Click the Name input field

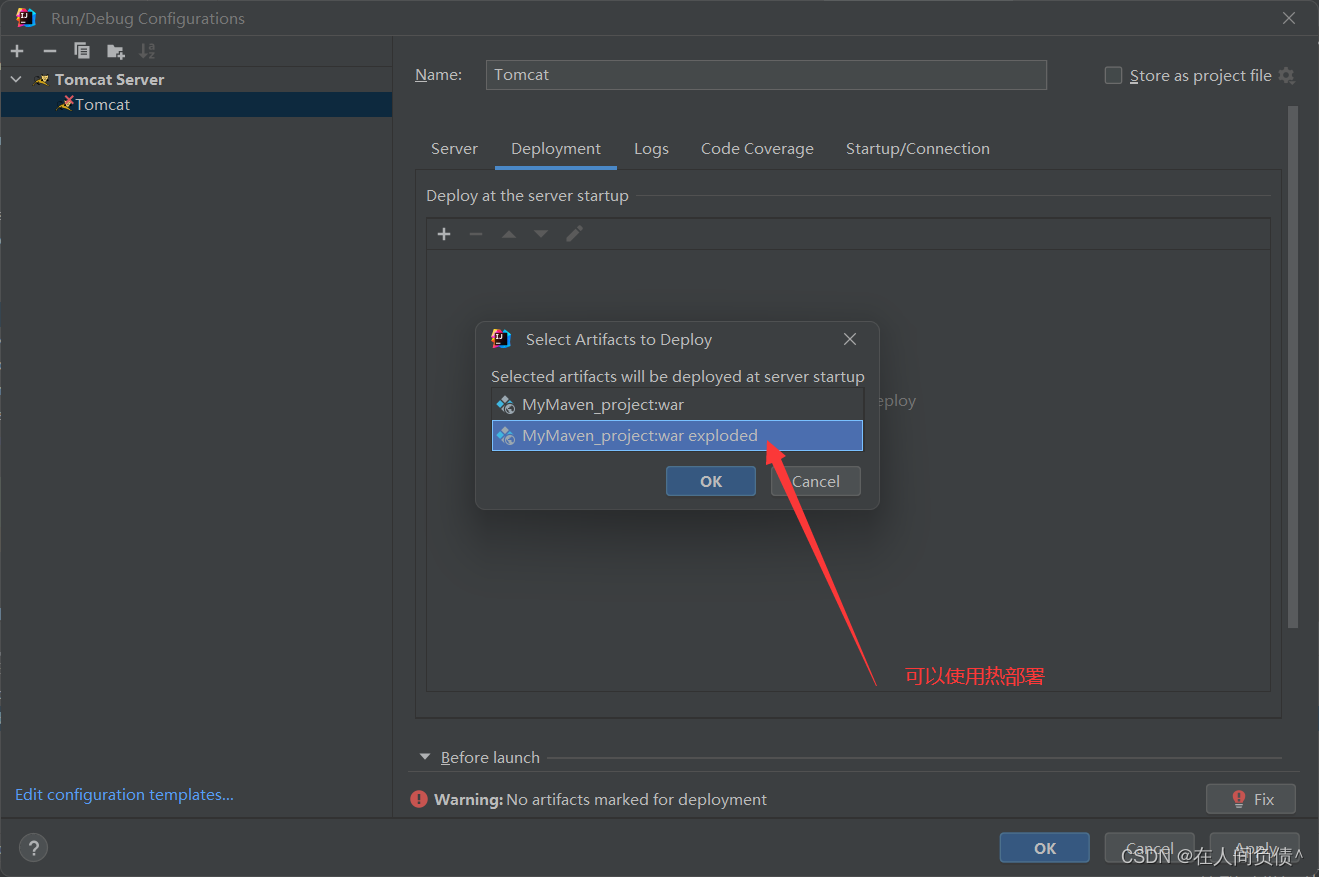[x=766, y=74]
